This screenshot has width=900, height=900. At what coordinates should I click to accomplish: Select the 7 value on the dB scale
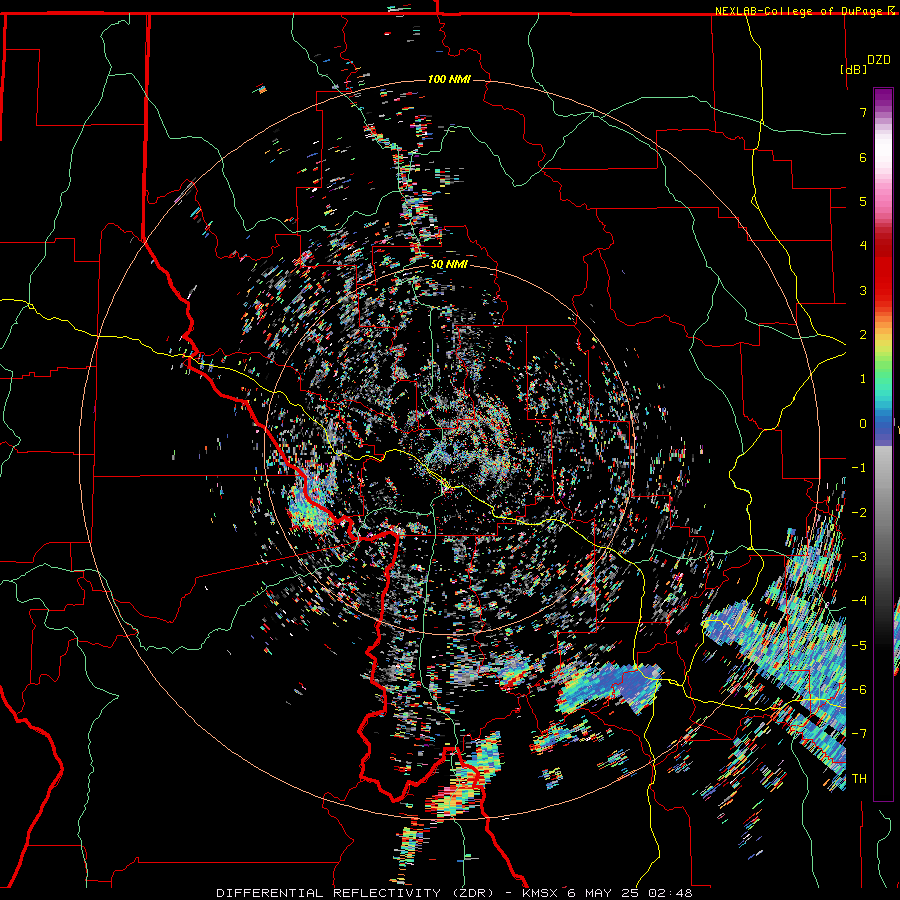click(863, 112)
